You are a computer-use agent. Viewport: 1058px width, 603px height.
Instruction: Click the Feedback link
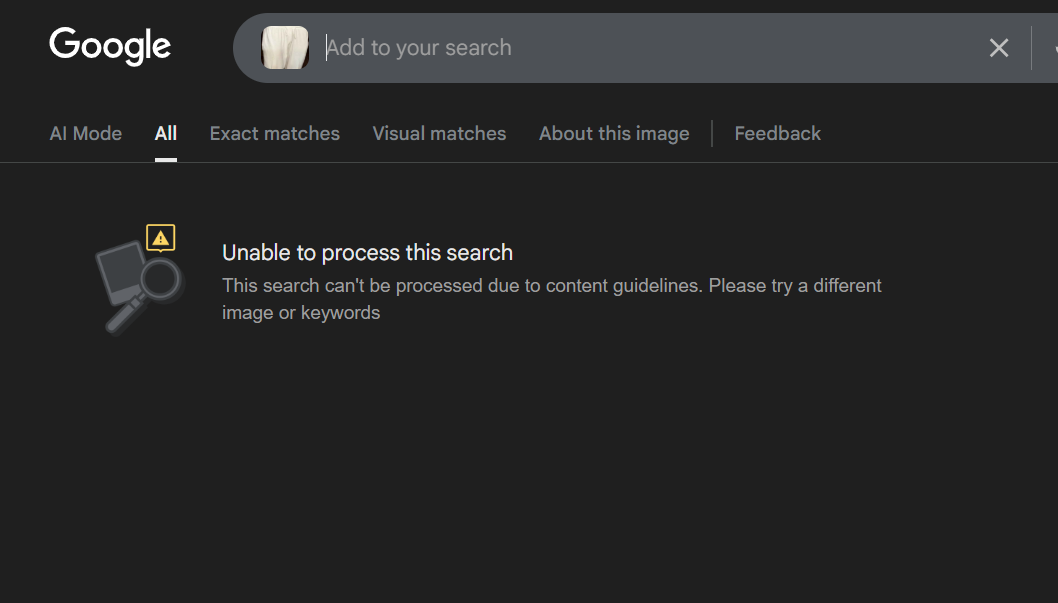(x=777, y=134)
